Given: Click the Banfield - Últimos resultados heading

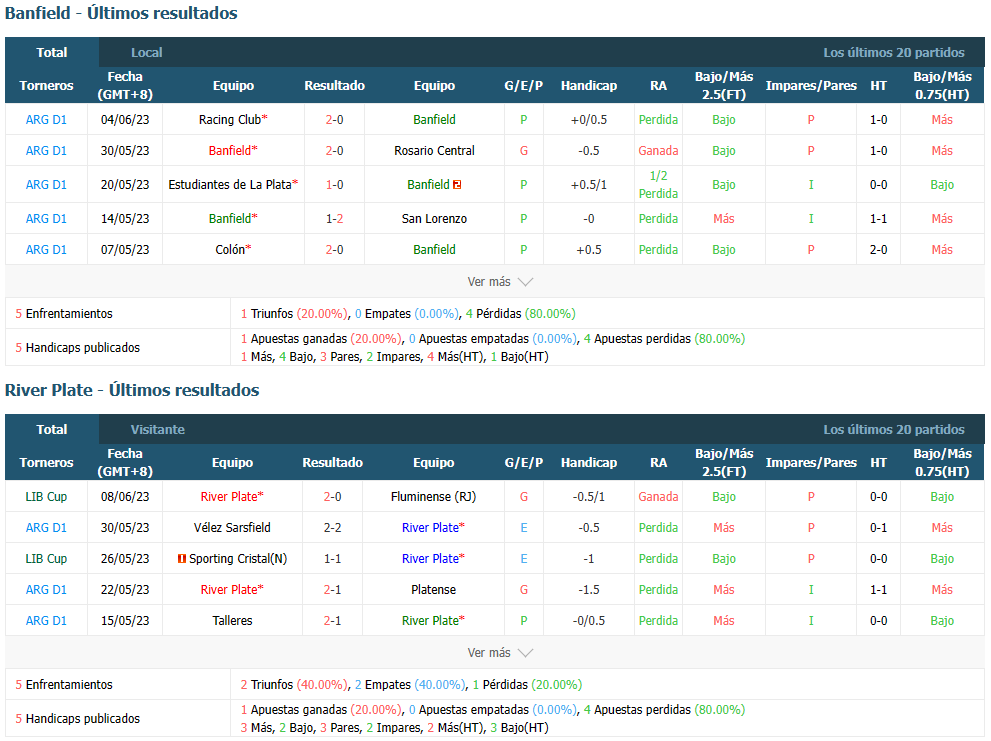Looking at the screenshot, I should click(121, 13).
